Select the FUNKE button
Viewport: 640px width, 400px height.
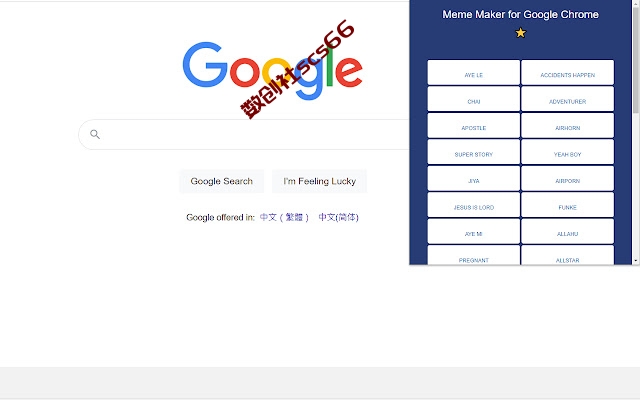567,205
